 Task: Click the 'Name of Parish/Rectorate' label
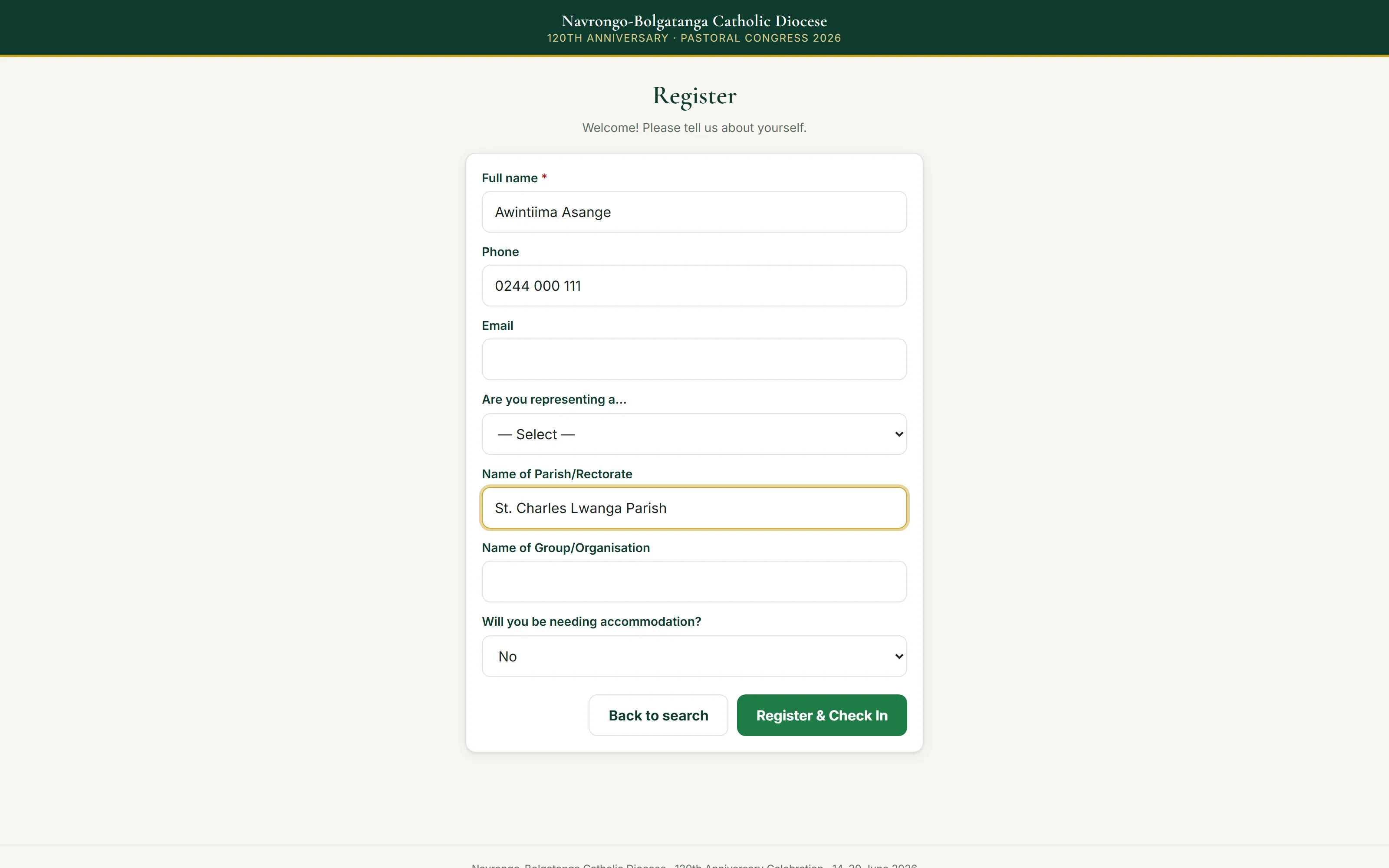(557, 474)
